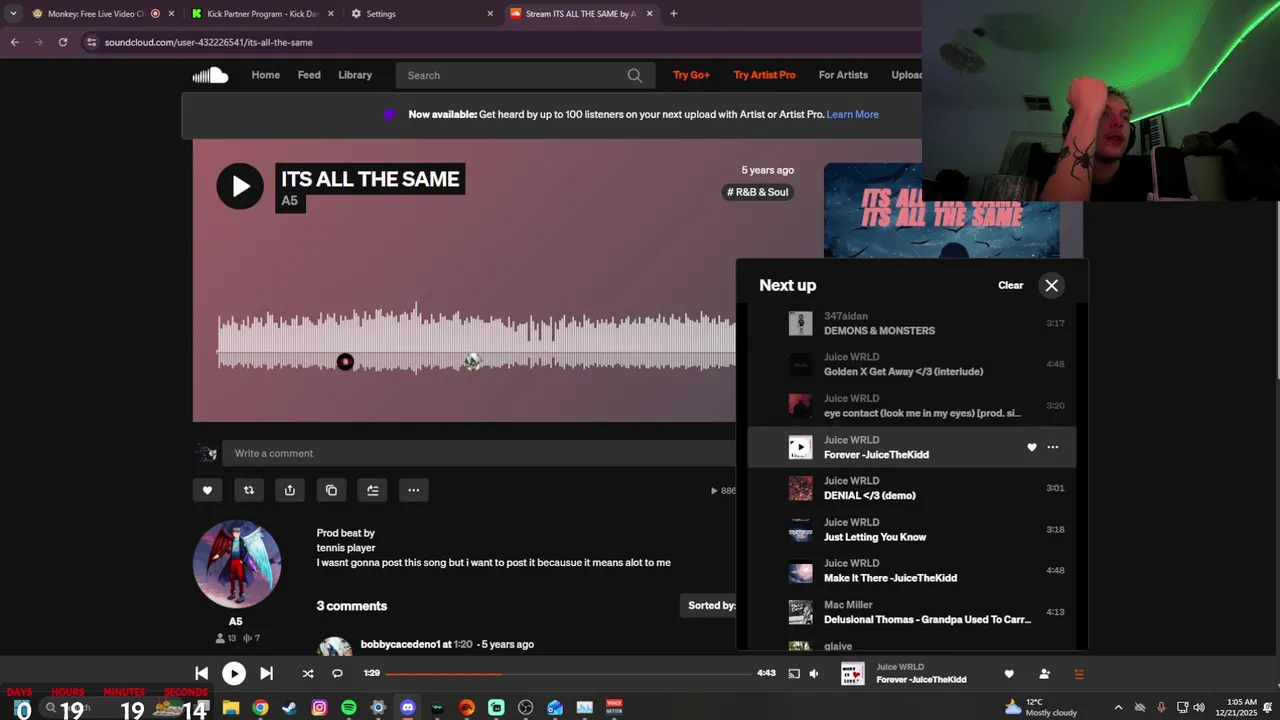Switch to Kick Partner Program tab
The width and height of the screenshot is (1280, 720).
click(261, 14)
